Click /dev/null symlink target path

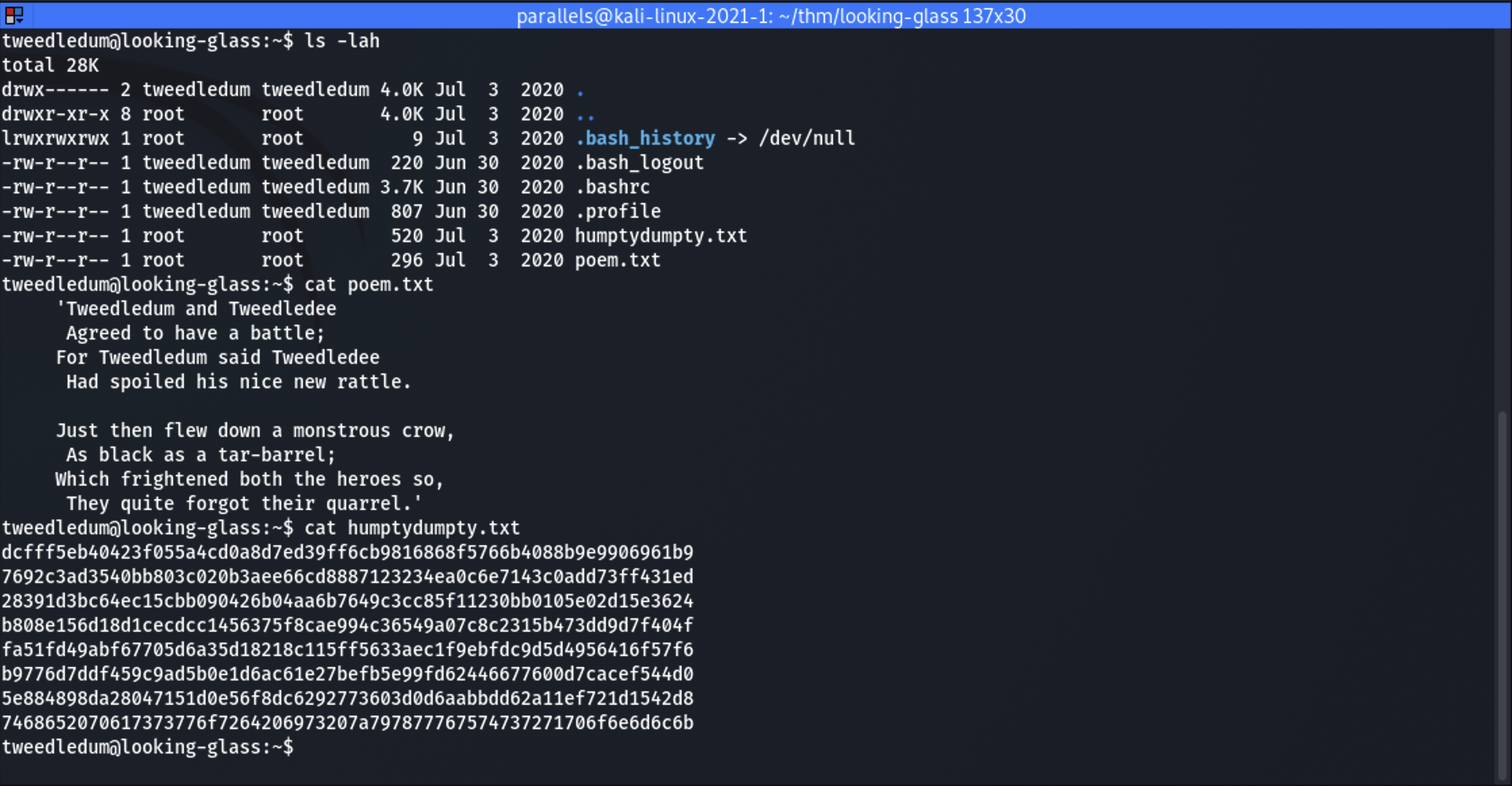pyautogui.click(x=807, y=139)
